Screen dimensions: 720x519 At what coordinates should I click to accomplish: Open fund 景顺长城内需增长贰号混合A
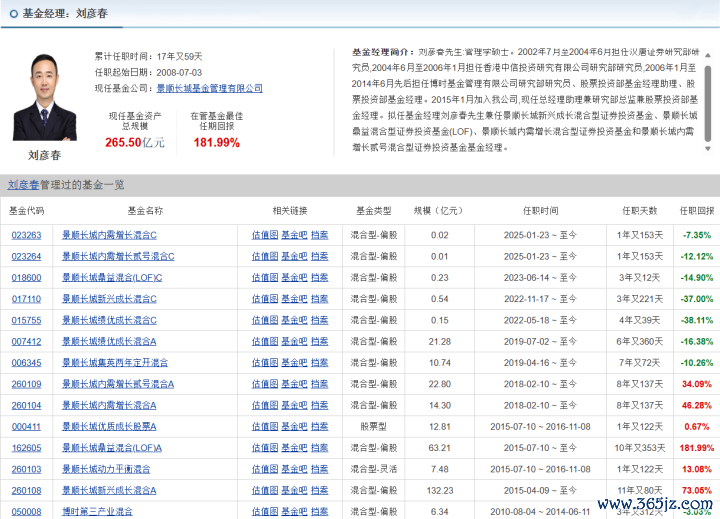(x=118, y=384)
